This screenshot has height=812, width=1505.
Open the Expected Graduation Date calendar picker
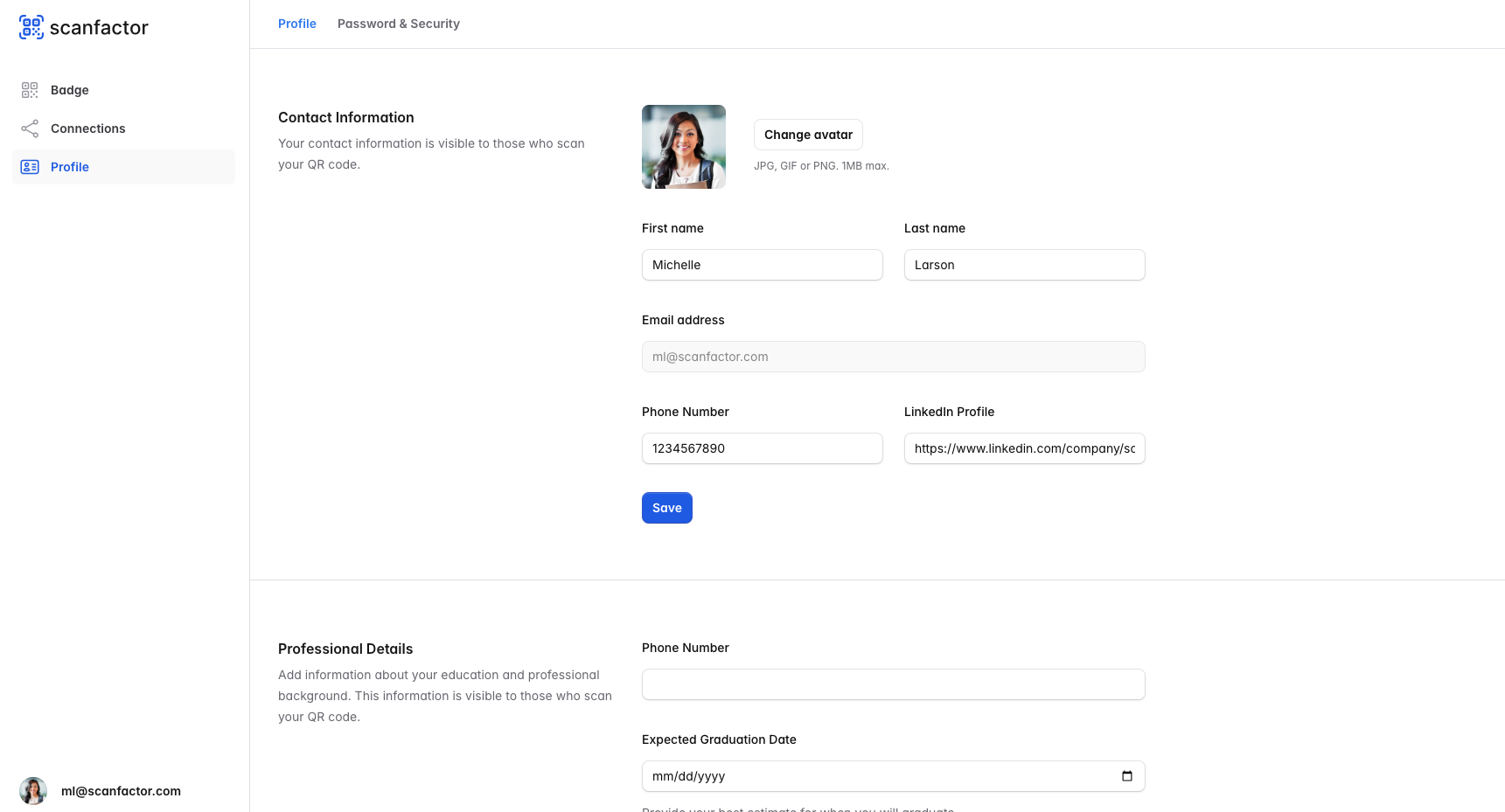(1127, 776)
